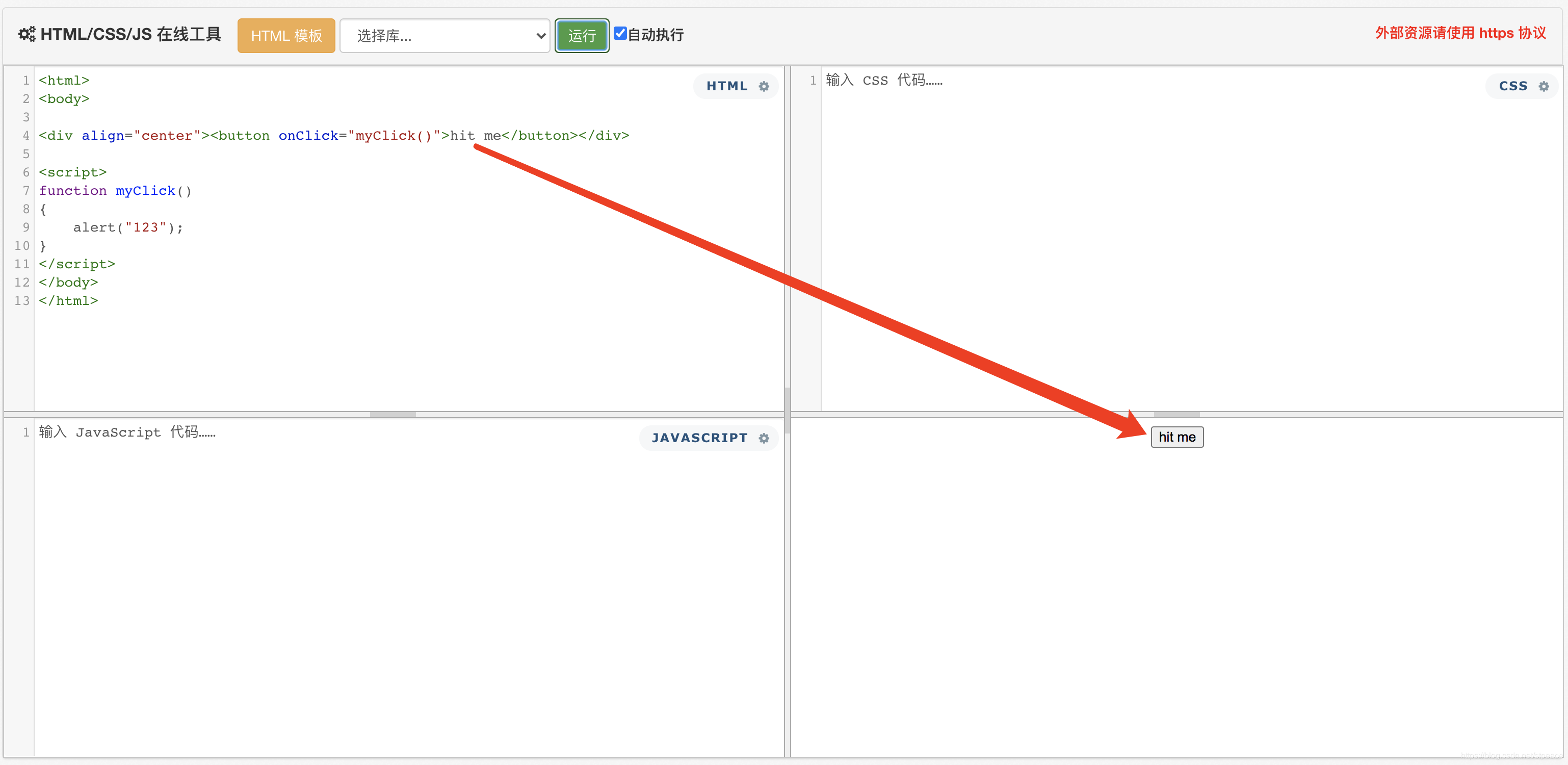Select the HTML panel label
The image size is (1568, 765).
[x=727, y=87]
